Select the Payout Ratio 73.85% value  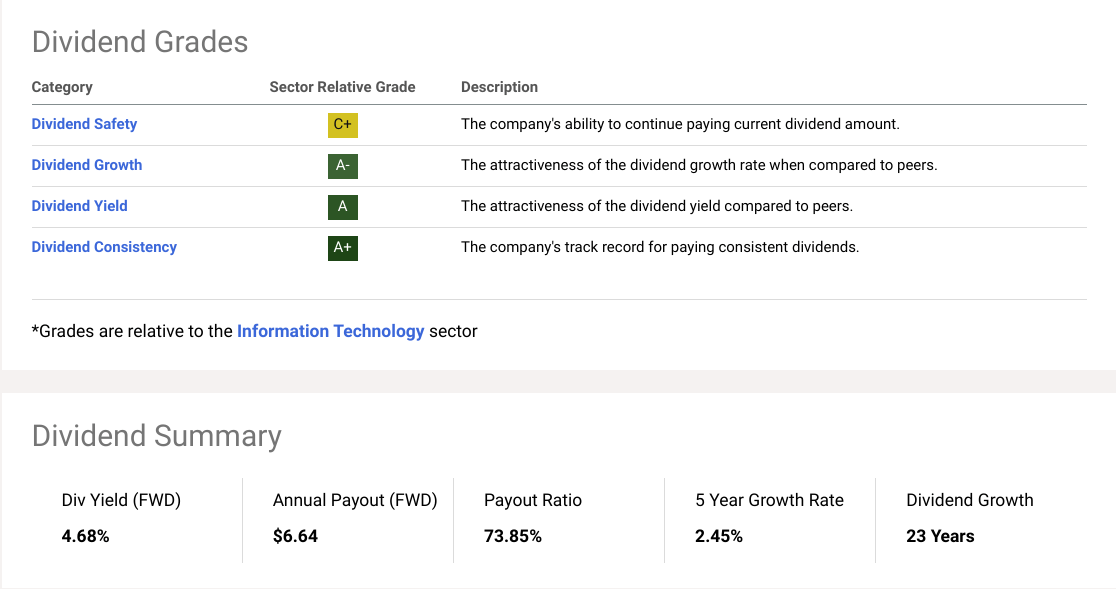tap(512, 536)
